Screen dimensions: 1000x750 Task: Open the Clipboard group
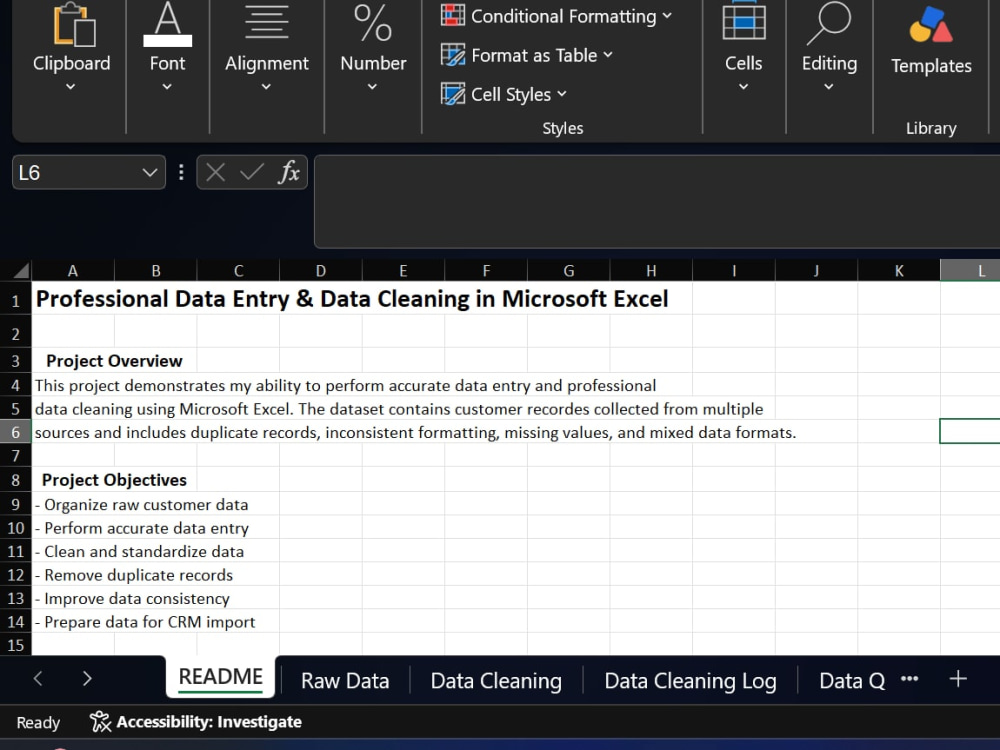coord(71,48)
